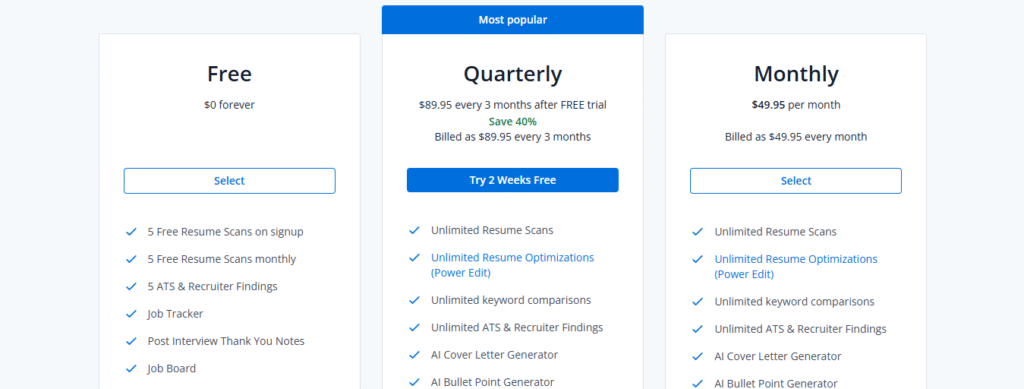Click the Most popular banner
Viewport: 1024px width, 389px height.
pos(513,20)
